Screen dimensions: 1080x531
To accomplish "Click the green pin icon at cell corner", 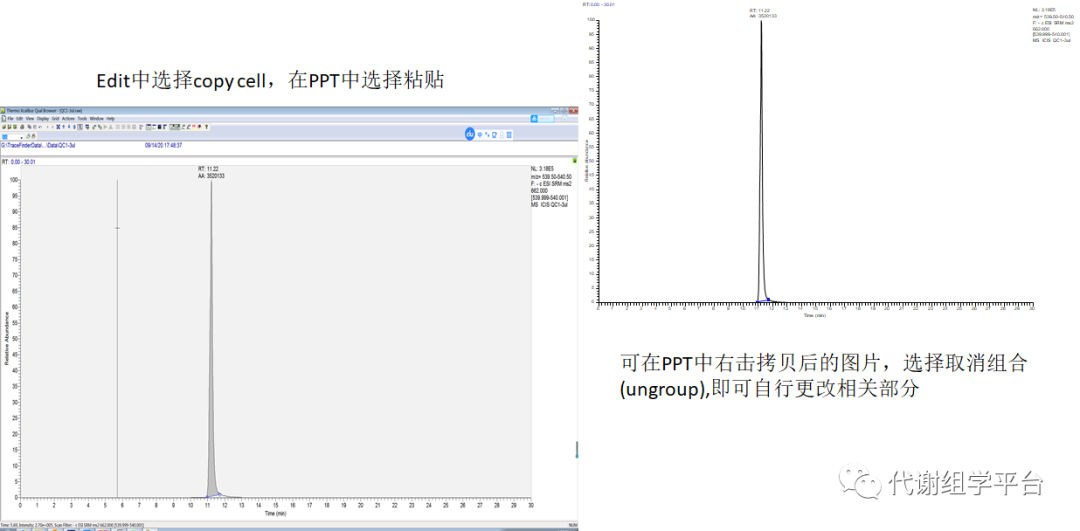I will pyautogui.click(x=574, y=160).
